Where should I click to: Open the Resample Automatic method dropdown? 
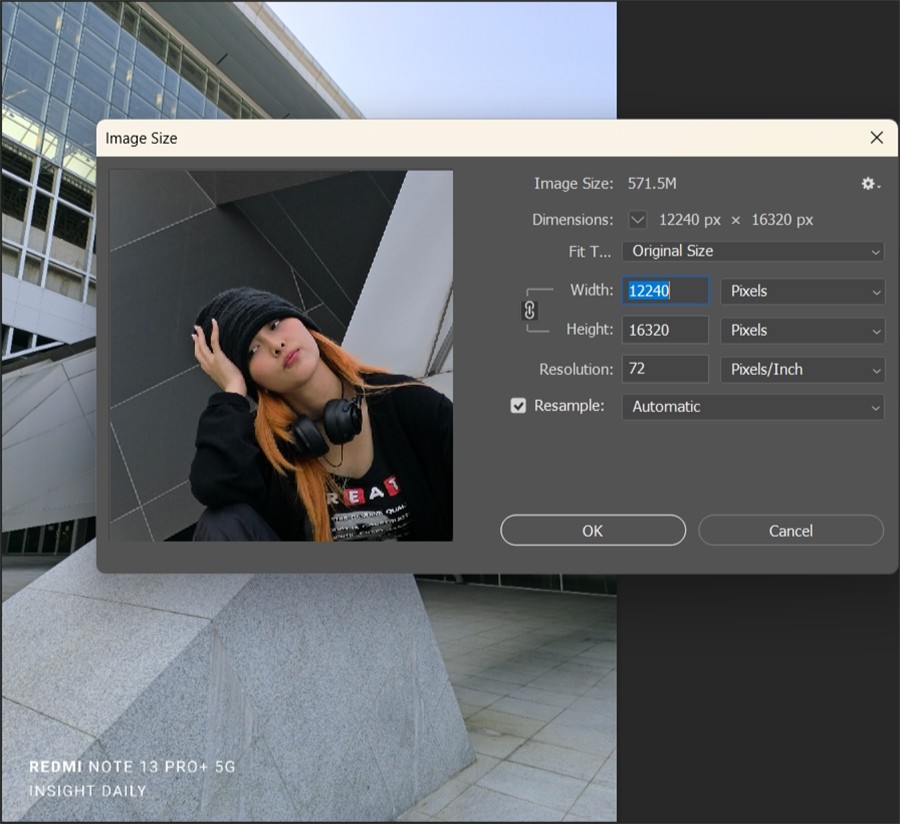pyautogui.click(x=752, y=407)
